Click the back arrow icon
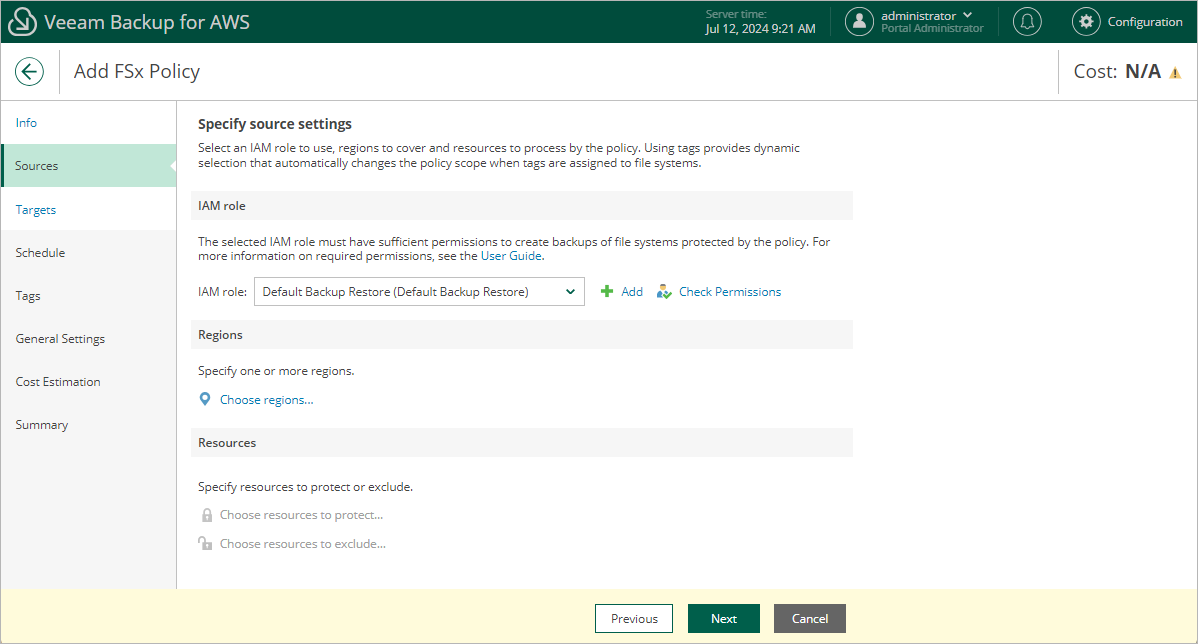 [29, 71]
